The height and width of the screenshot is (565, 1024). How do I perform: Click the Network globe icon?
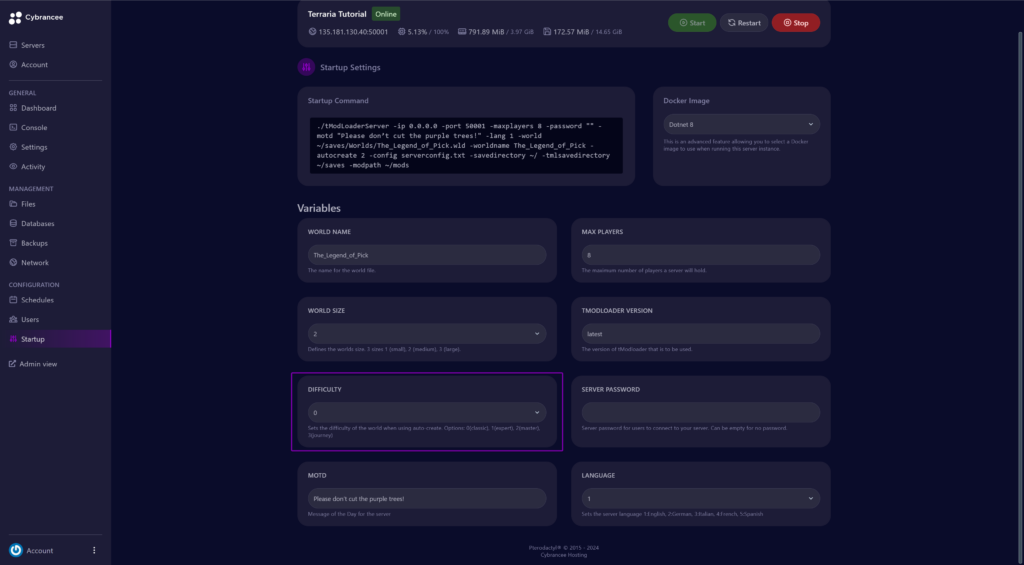pos(13,263)
